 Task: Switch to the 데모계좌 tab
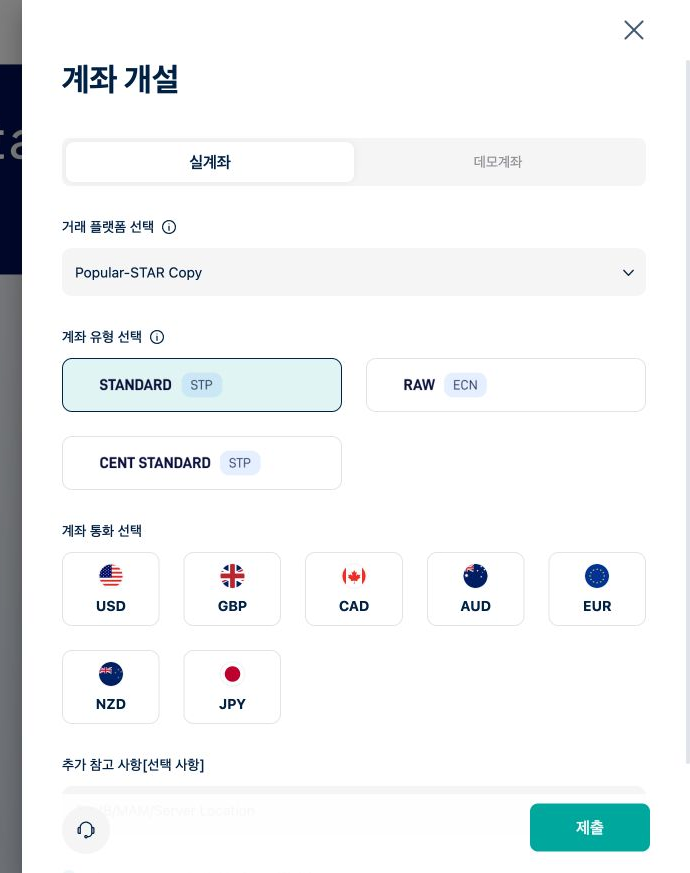click(x=498, y=162)
